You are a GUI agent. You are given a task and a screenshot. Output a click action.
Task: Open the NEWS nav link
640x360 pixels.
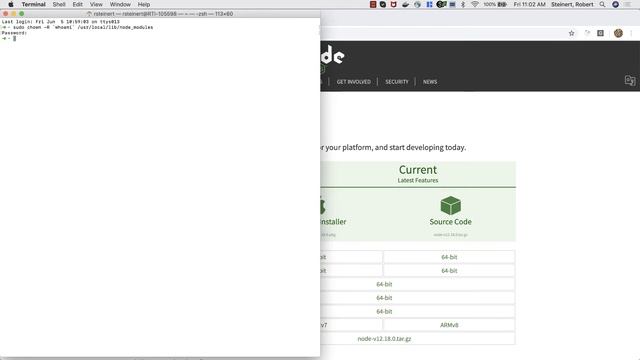430,82
